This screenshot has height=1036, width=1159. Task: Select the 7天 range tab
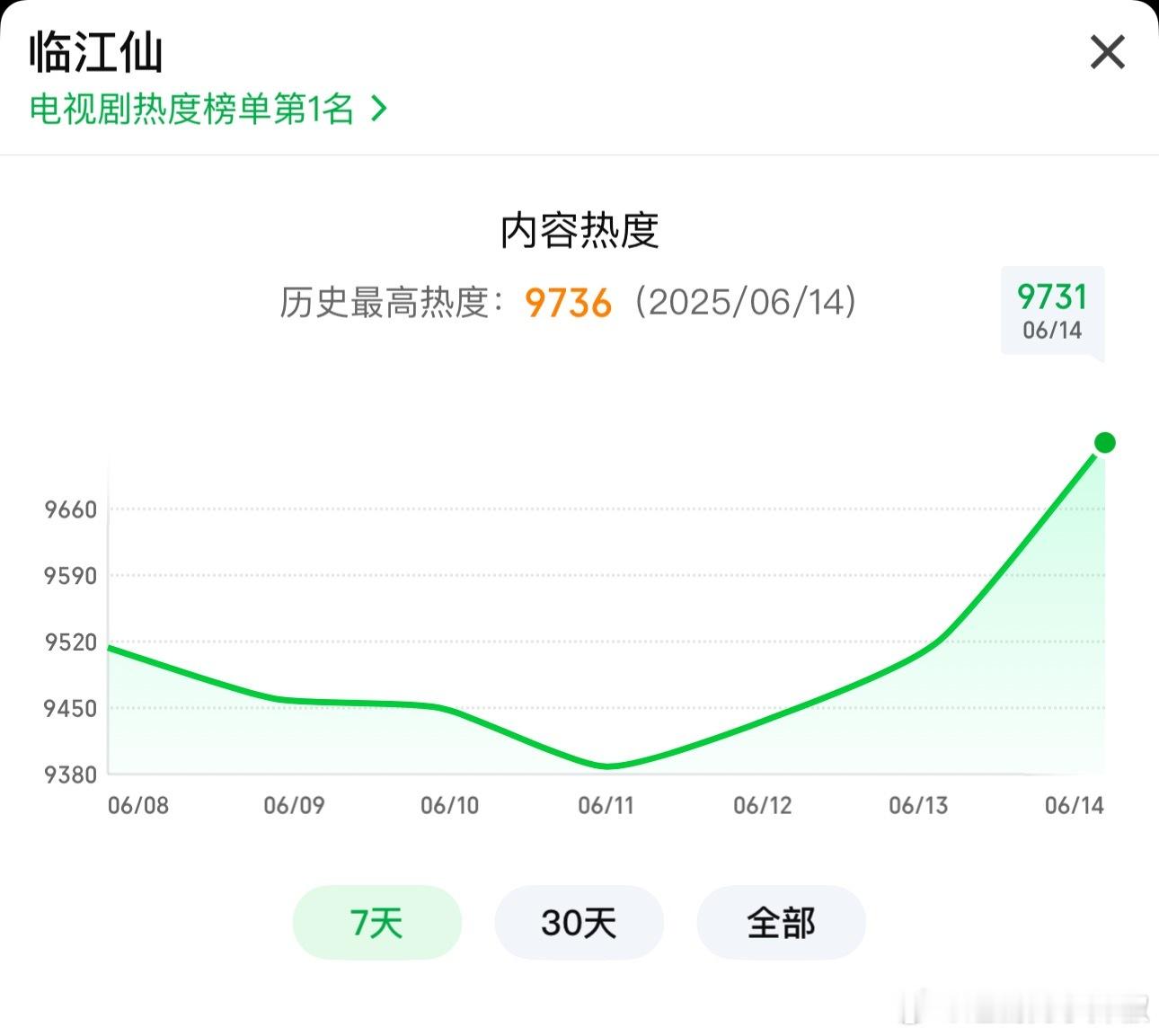pos(376,922)
